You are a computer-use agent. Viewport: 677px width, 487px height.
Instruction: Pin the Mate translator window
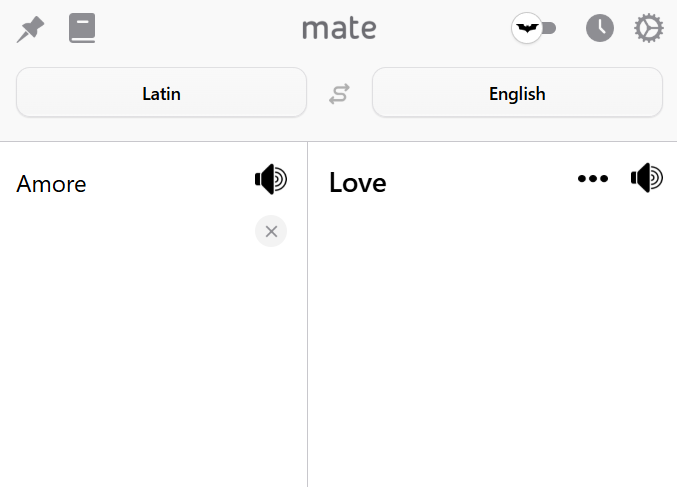pyautogui.click(x=30, y=29)
